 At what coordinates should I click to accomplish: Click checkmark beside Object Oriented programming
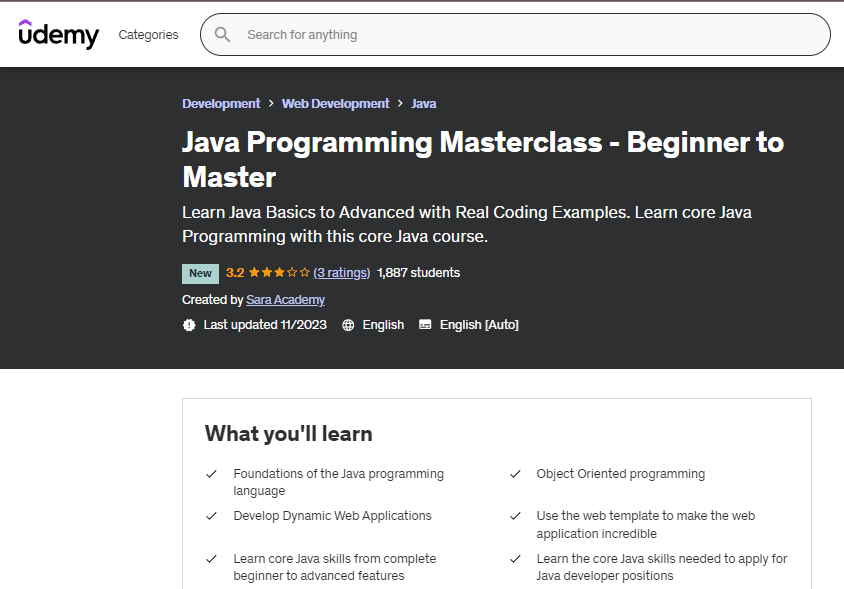coord(515,474)
